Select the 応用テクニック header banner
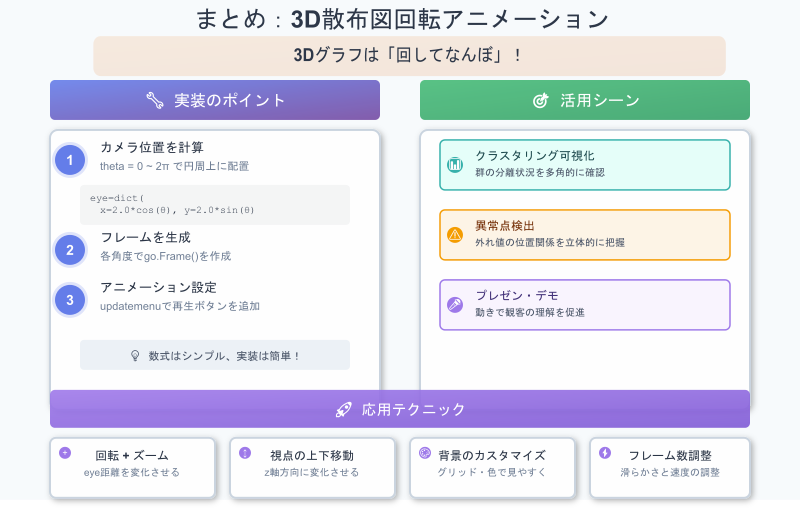The height and width of the screenshot is (508, 800). pyautogui.click(x=400, y=409)
